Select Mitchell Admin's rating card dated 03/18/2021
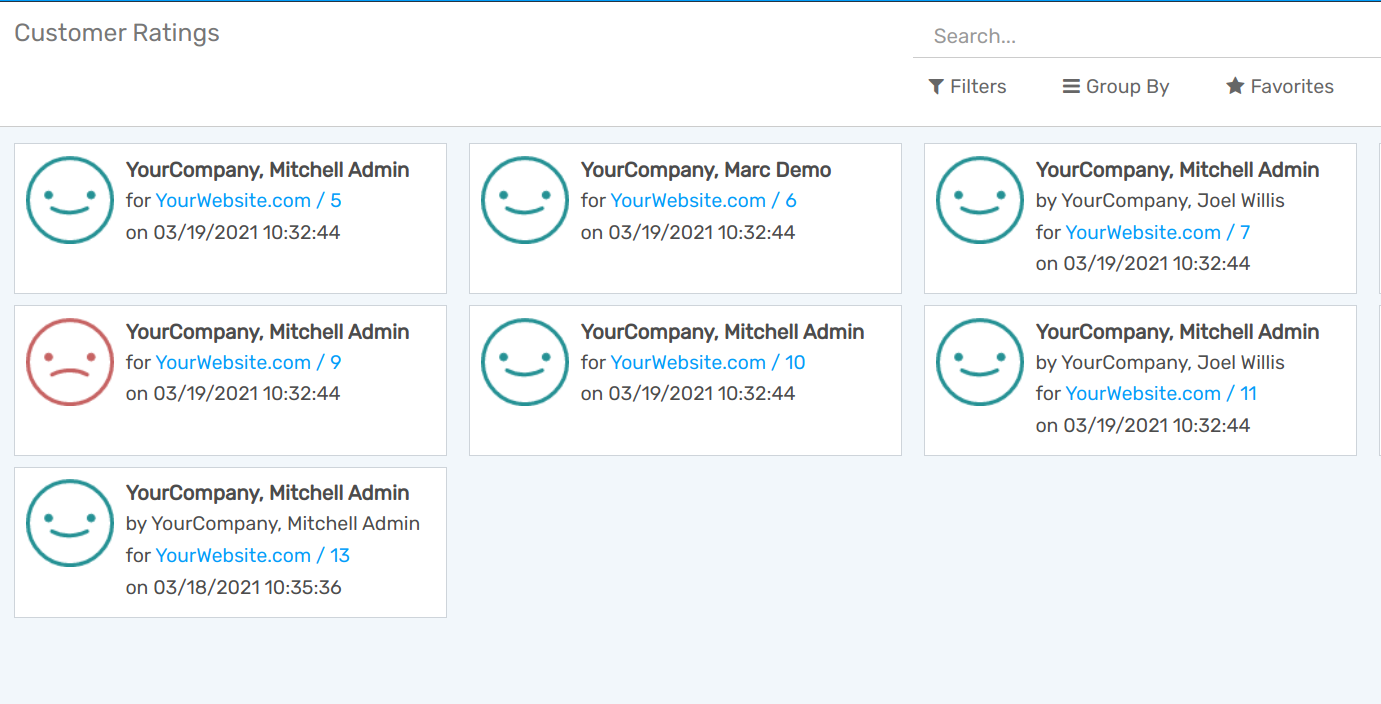 tap(230, 540)
